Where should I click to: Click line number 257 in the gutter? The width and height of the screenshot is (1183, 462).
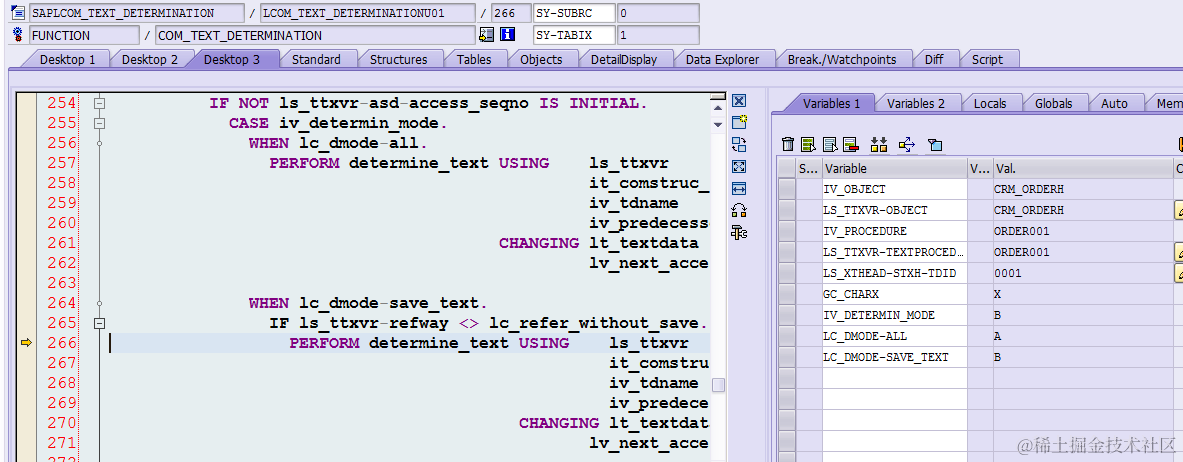[x=62, y=163]
